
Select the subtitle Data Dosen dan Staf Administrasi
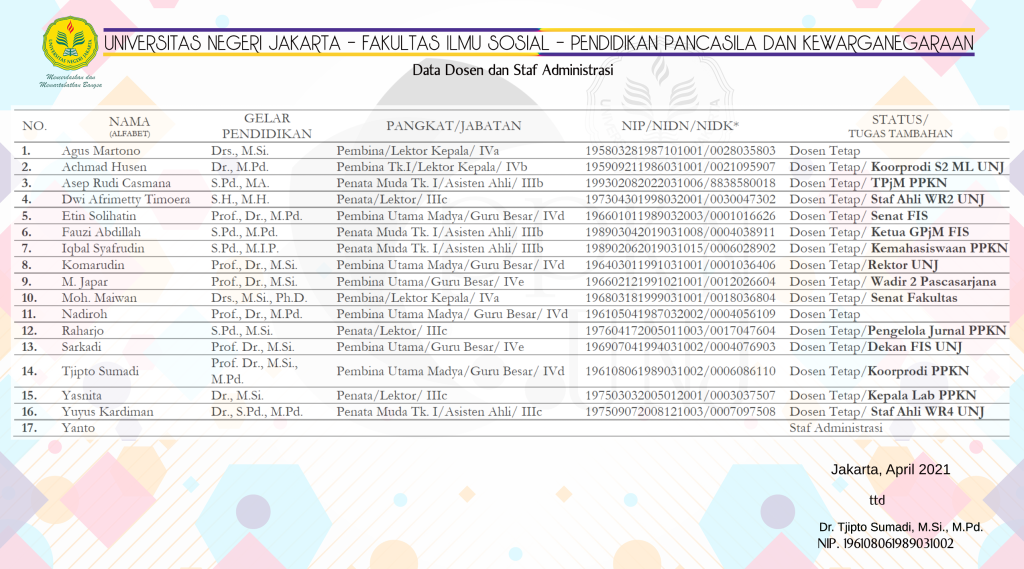pos(513,70)
